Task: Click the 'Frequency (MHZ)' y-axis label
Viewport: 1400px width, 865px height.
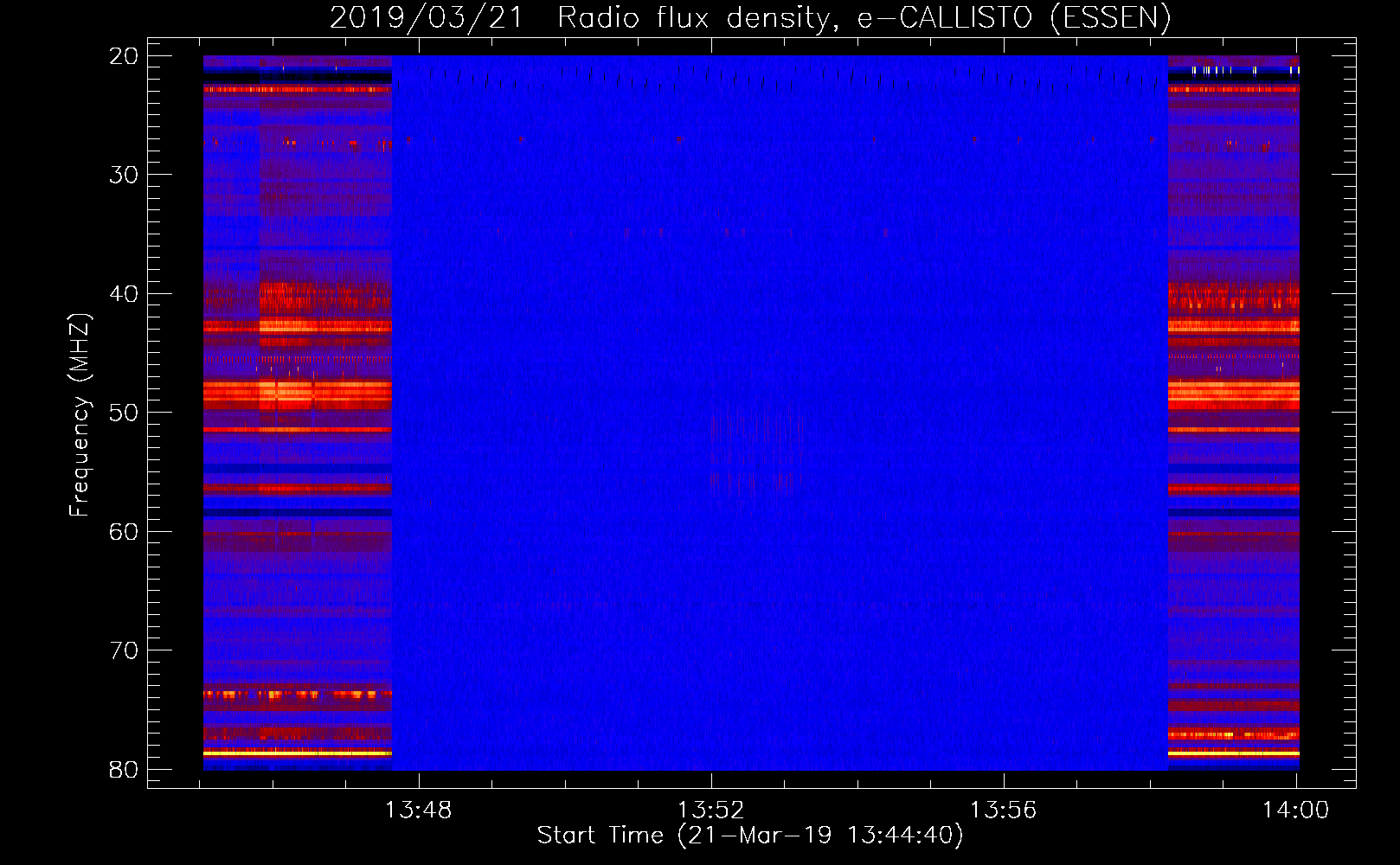Action: pos(80,415)
